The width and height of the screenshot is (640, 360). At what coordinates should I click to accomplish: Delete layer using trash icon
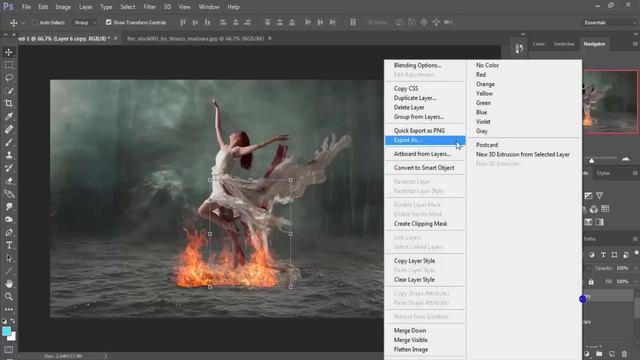(624, 353)
